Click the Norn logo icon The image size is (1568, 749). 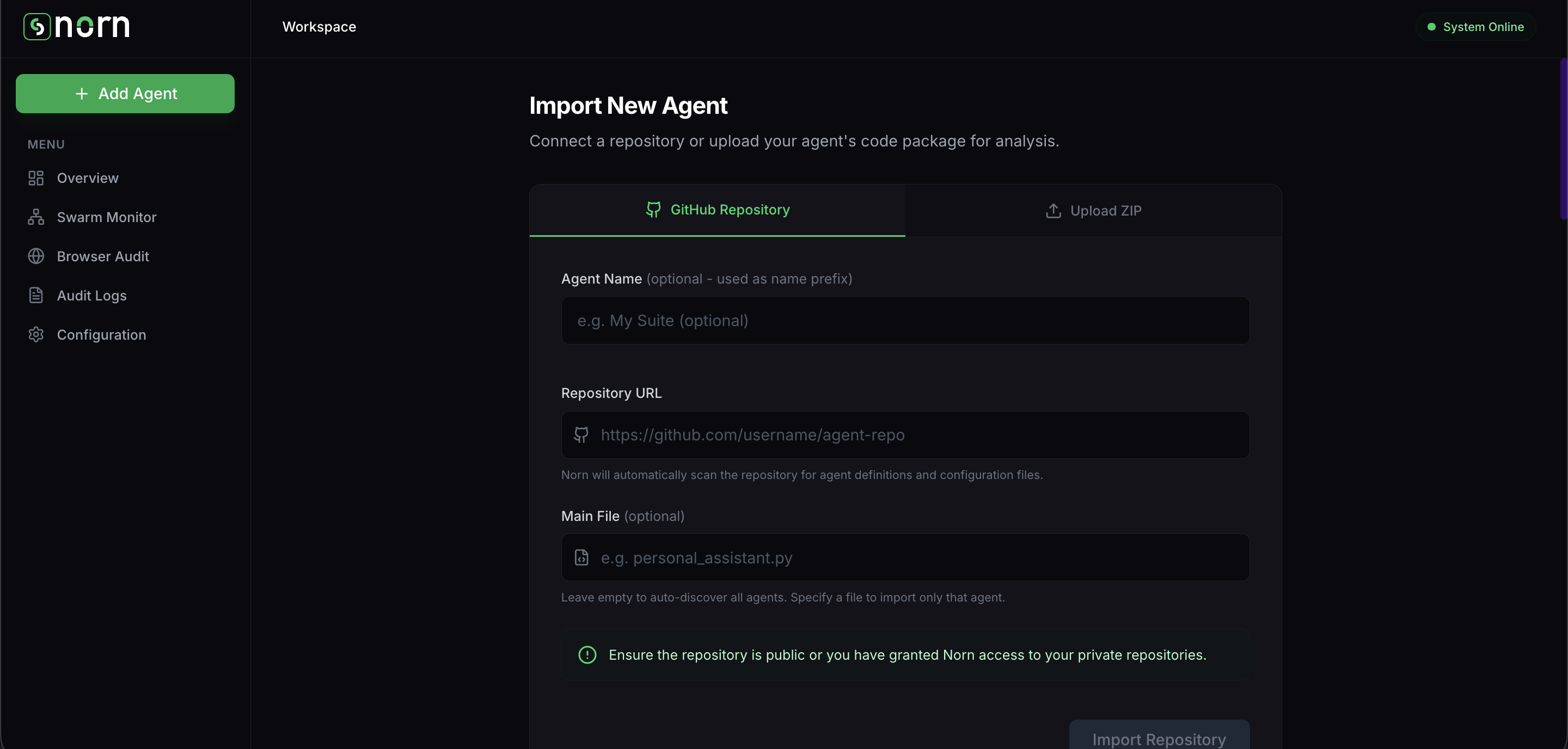36,27
